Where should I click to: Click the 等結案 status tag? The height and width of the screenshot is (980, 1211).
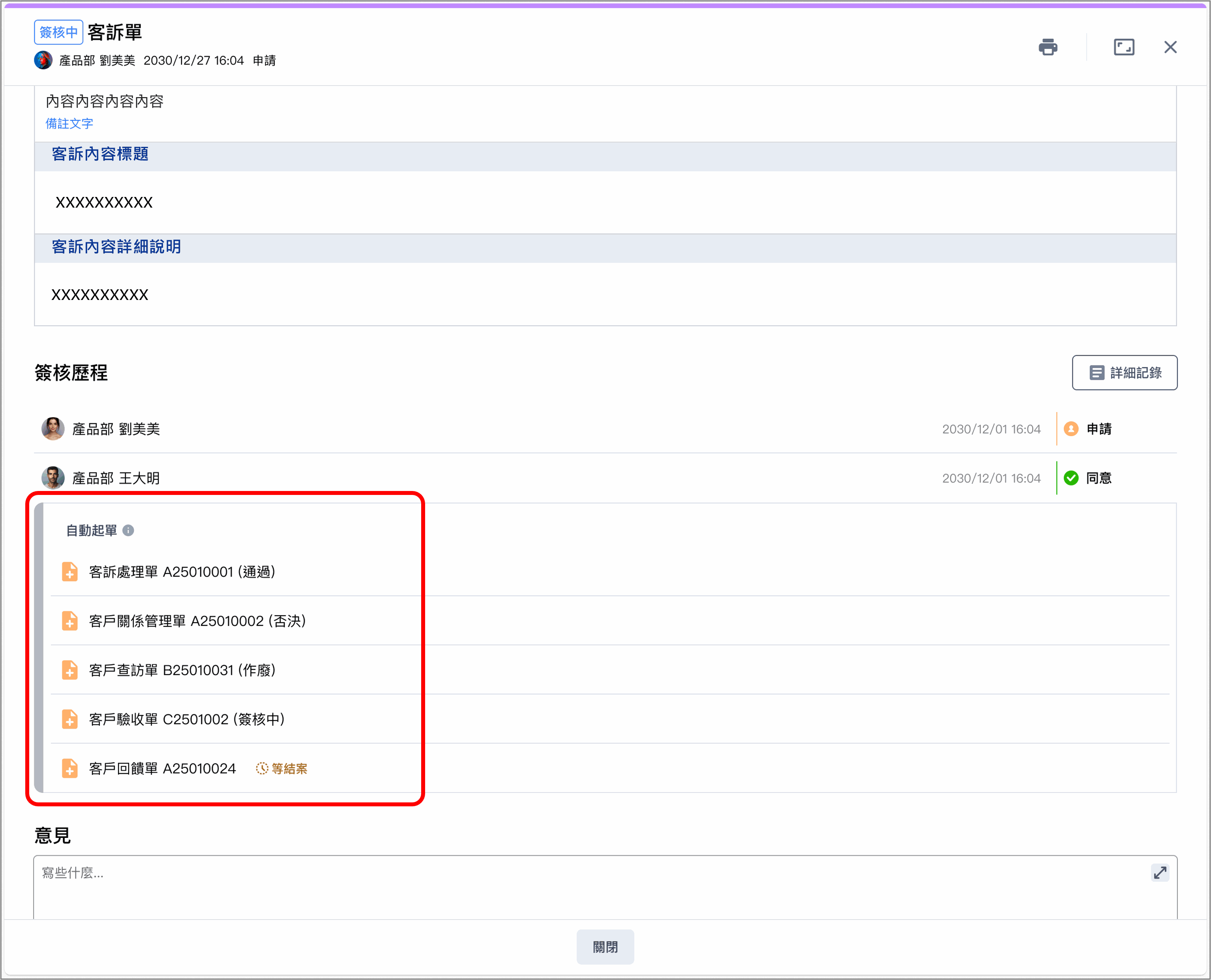tap(282, 768)
